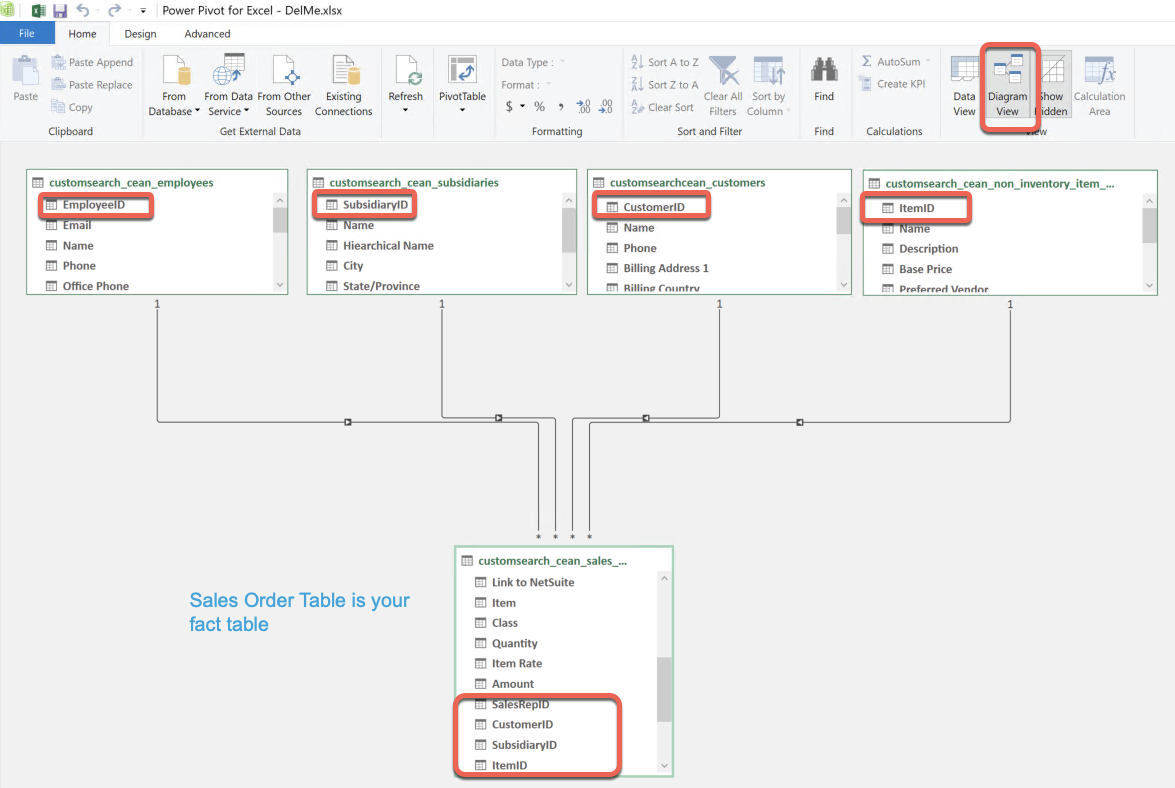This screenshot has height=788, width=1175.
Task: Select Hiearchical Name field
Action: coord(388,246)
